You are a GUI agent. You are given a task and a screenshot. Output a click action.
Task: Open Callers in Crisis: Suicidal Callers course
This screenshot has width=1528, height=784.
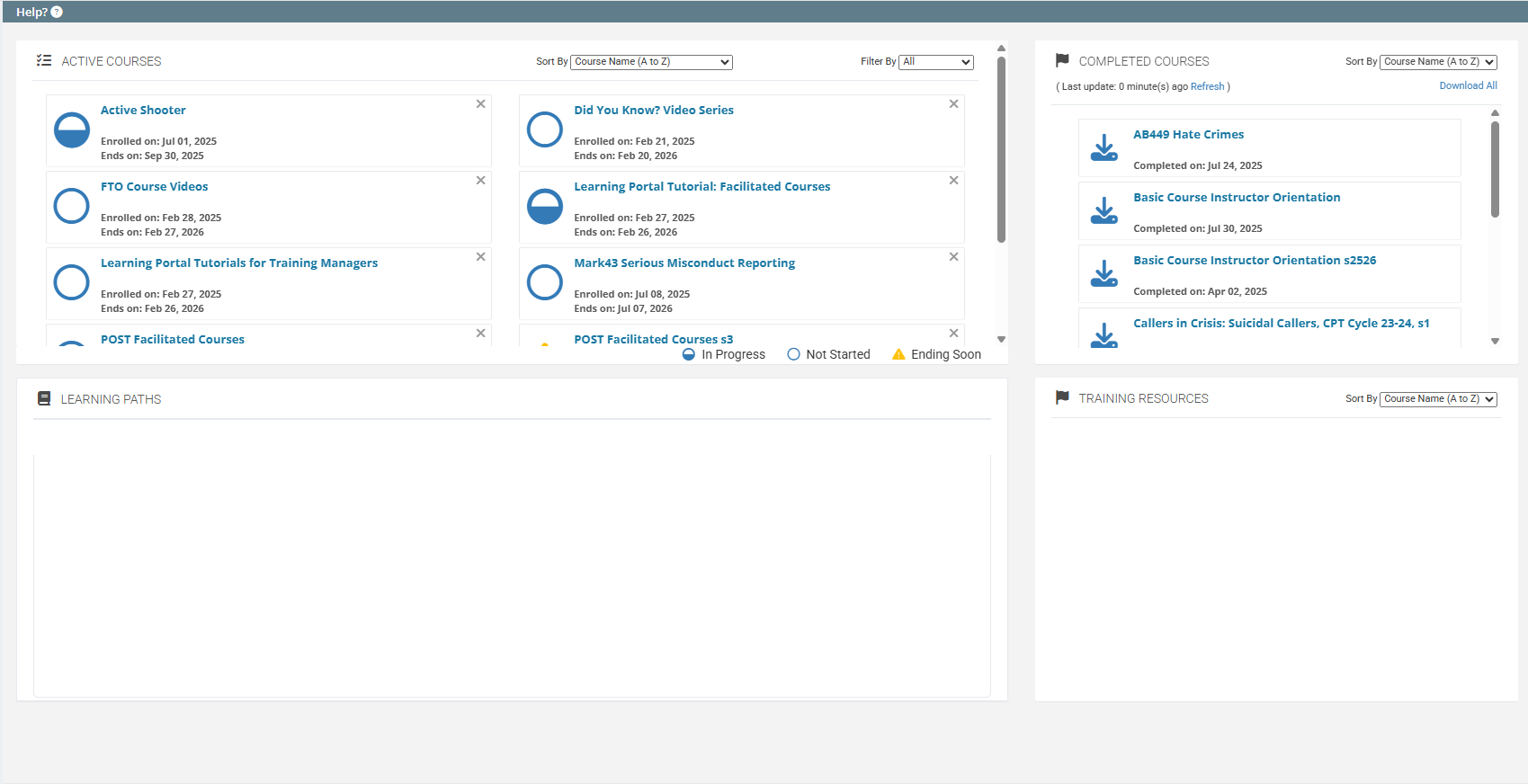pos(1281,324)
